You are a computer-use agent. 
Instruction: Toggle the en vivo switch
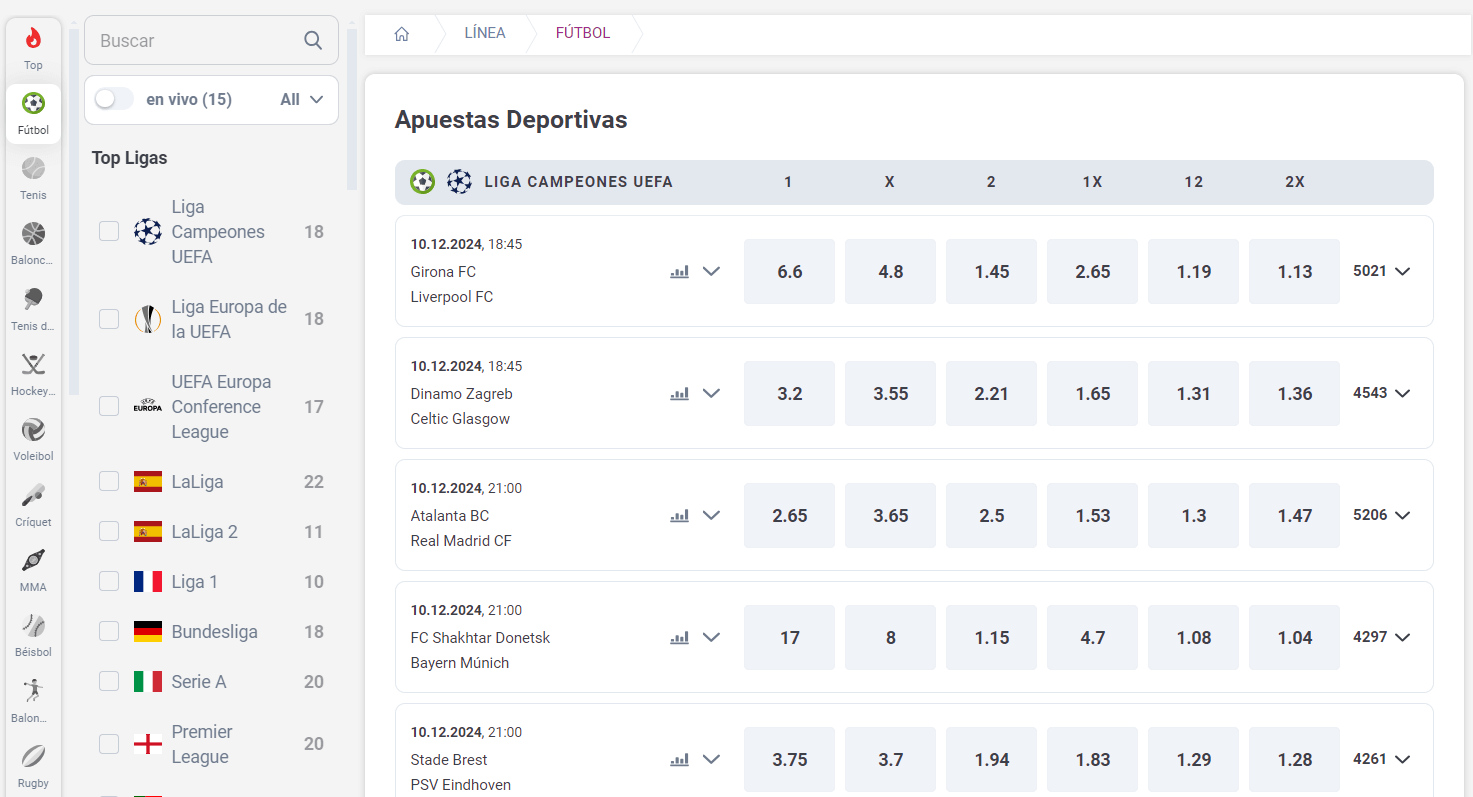(x=114, y=99)
